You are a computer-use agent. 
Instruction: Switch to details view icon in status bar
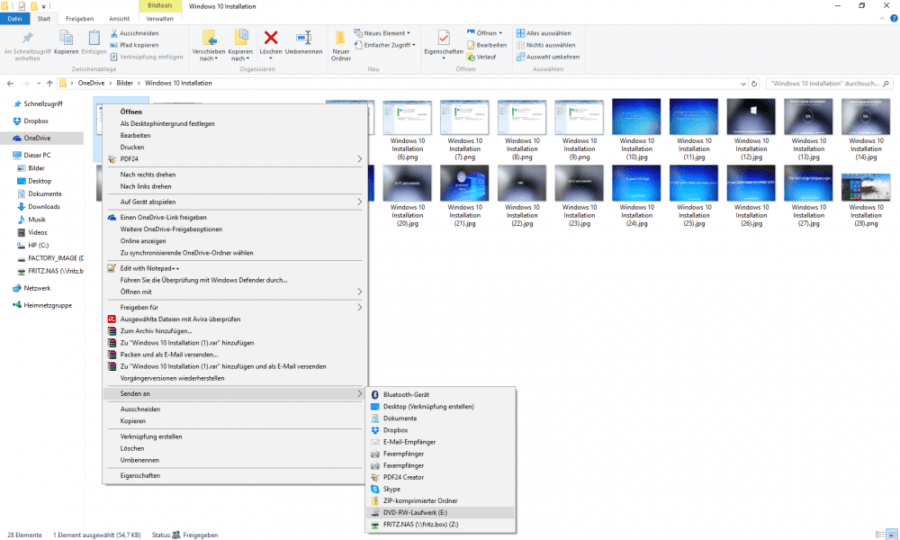click(x=880, y=535)
